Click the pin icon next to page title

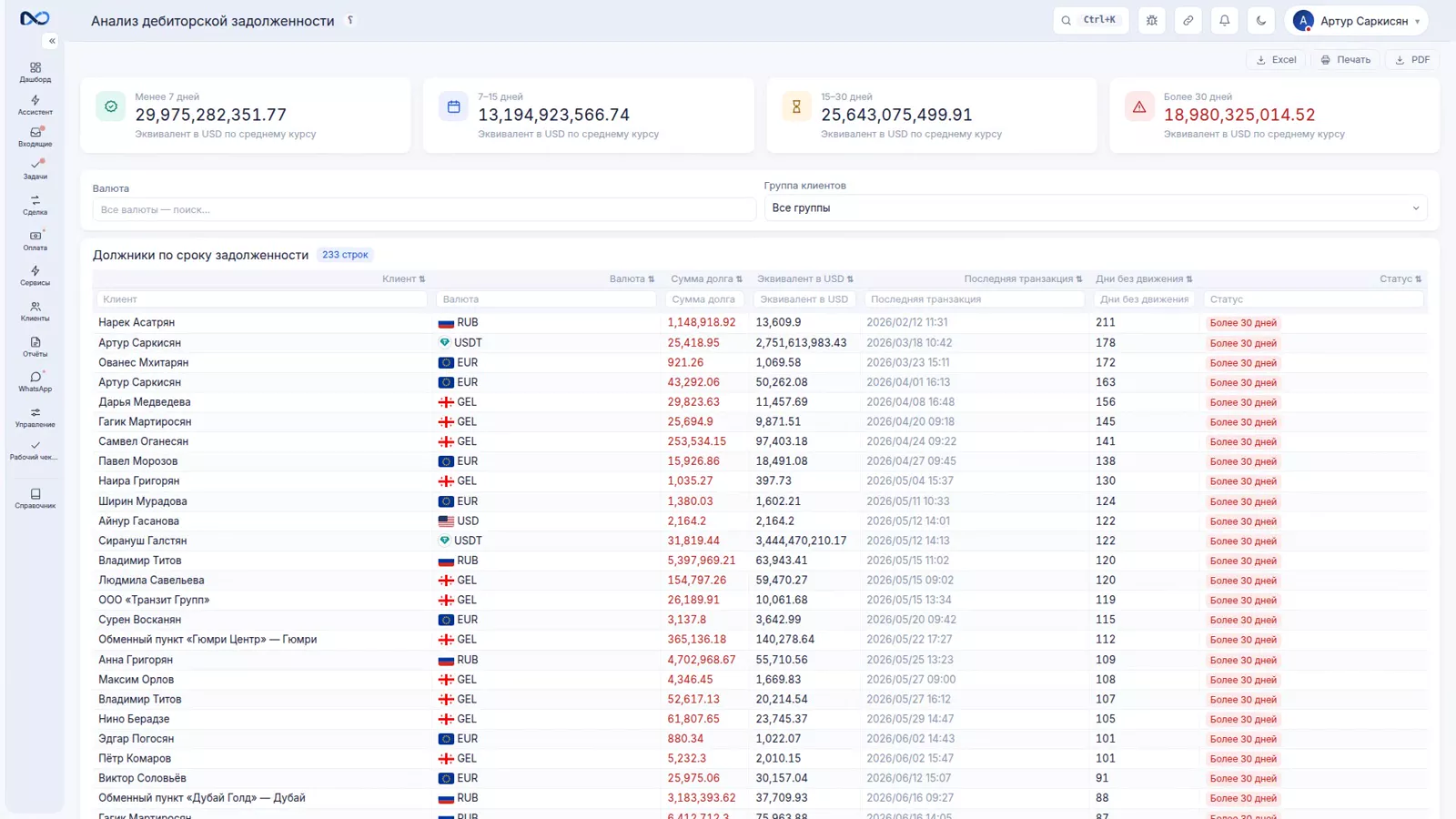[x=350, y=20]
